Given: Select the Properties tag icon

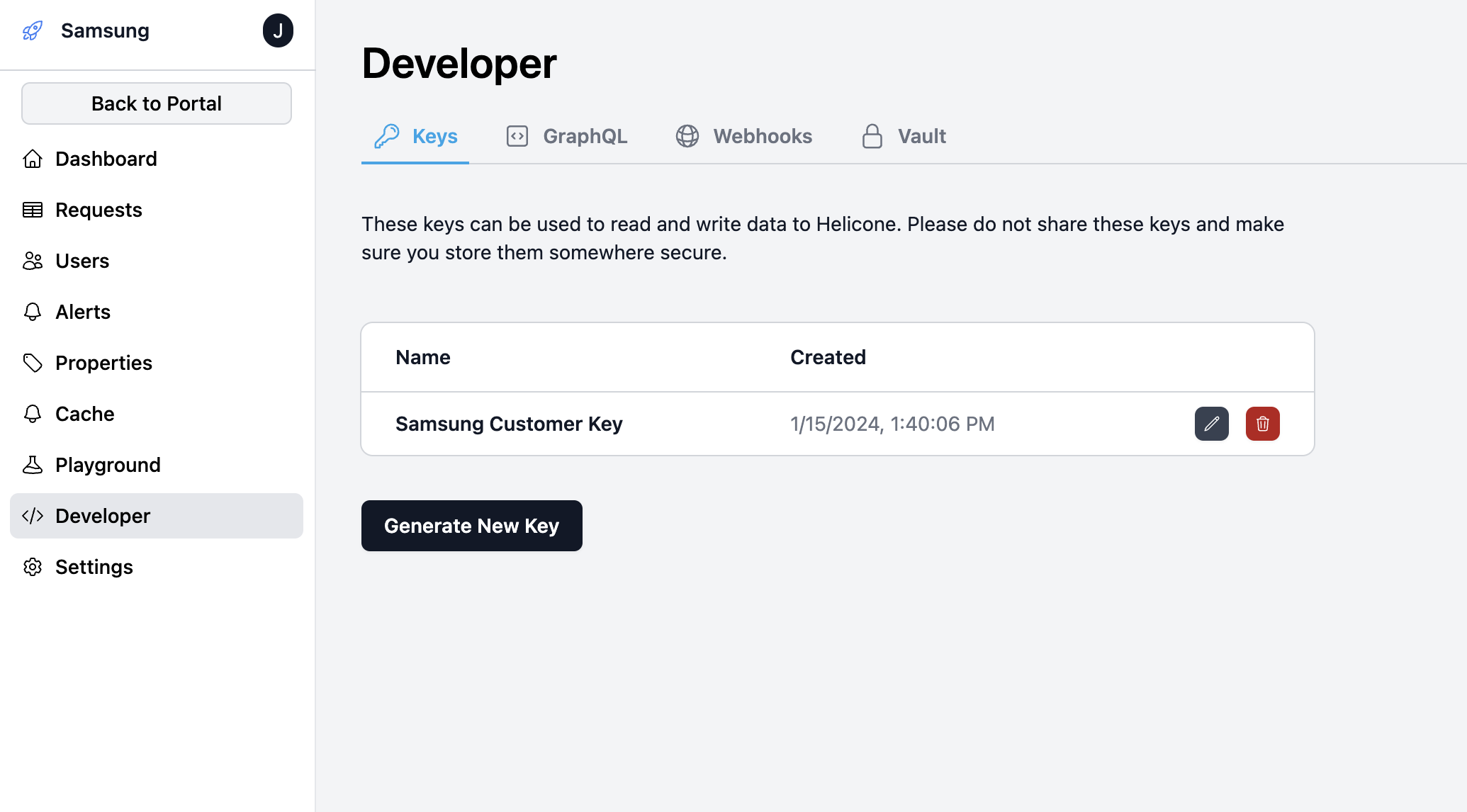Looking at the screenshot, I should tap(33, 363).
